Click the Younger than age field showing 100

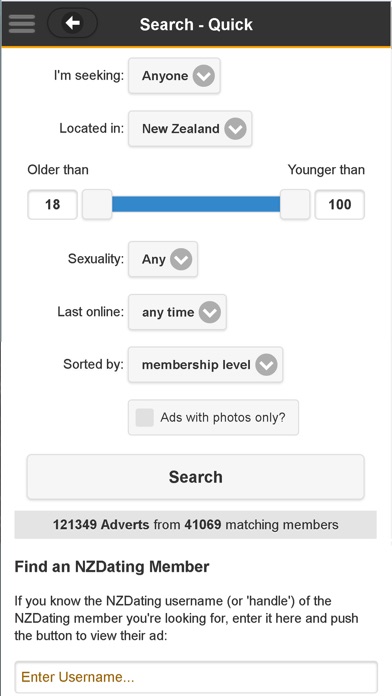[x=340, y=205]
